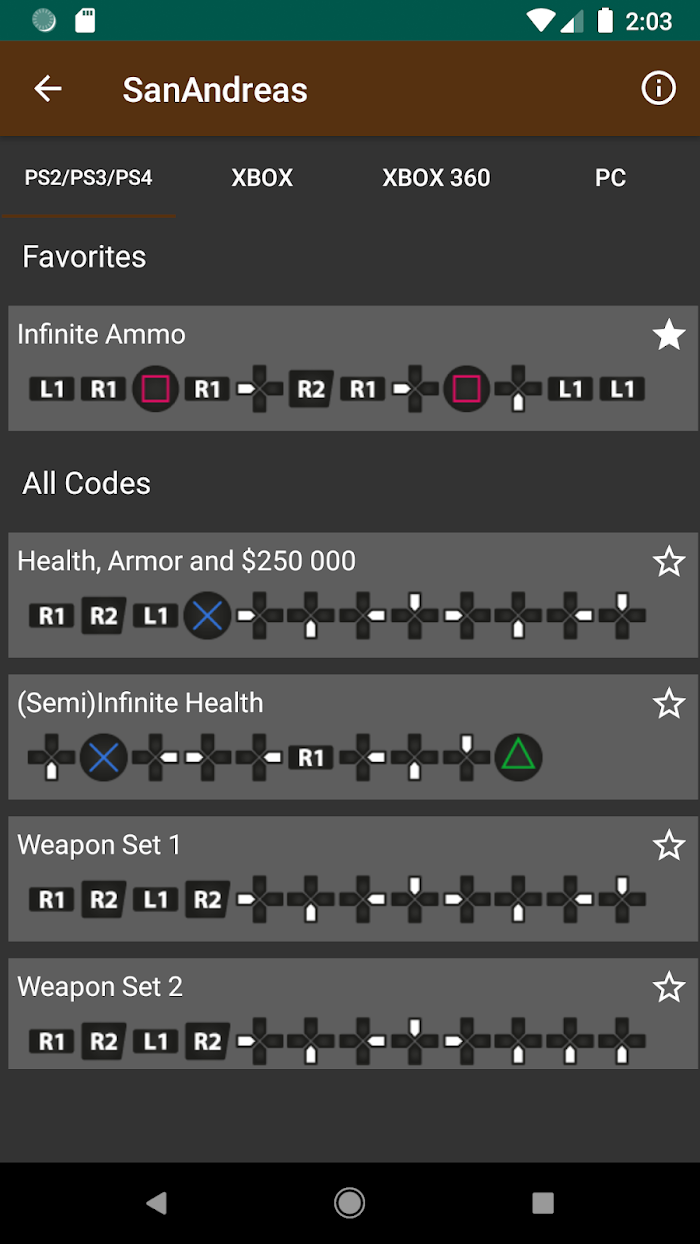Click first pink square icon in Infinite Ammo
This screenshot has width=700, height=1244.
coord(155,389)
